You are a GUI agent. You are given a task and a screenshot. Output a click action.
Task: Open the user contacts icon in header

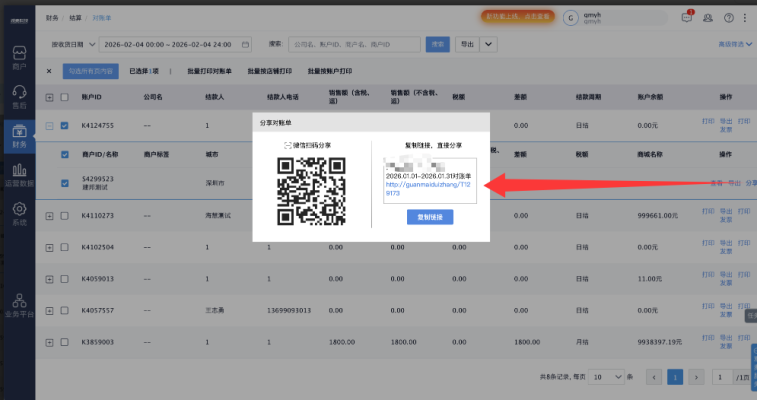tap(708, 18)
